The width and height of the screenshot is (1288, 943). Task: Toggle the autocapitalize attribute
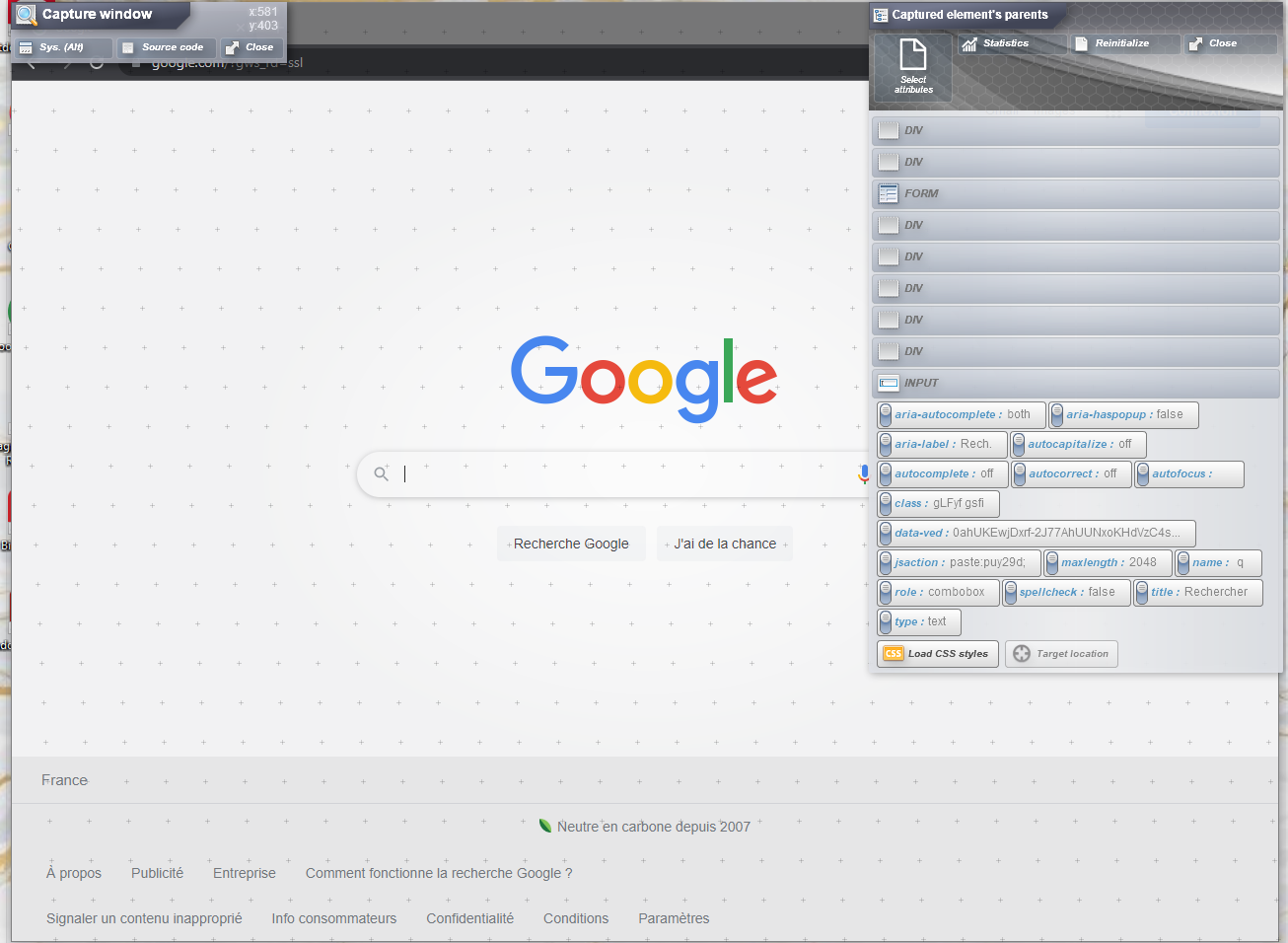click(x=1078, y=445)
